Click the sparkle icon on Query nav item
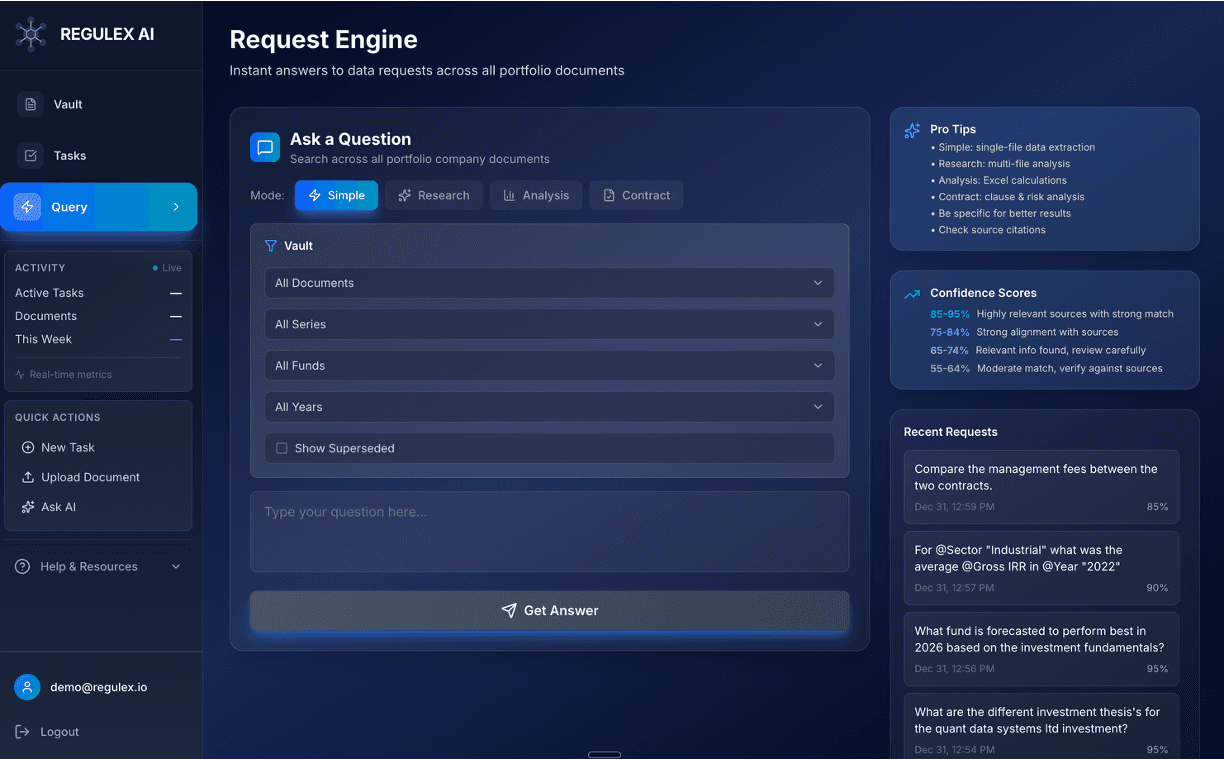Screen dimensions: 1224x760 tap(29, 206)
